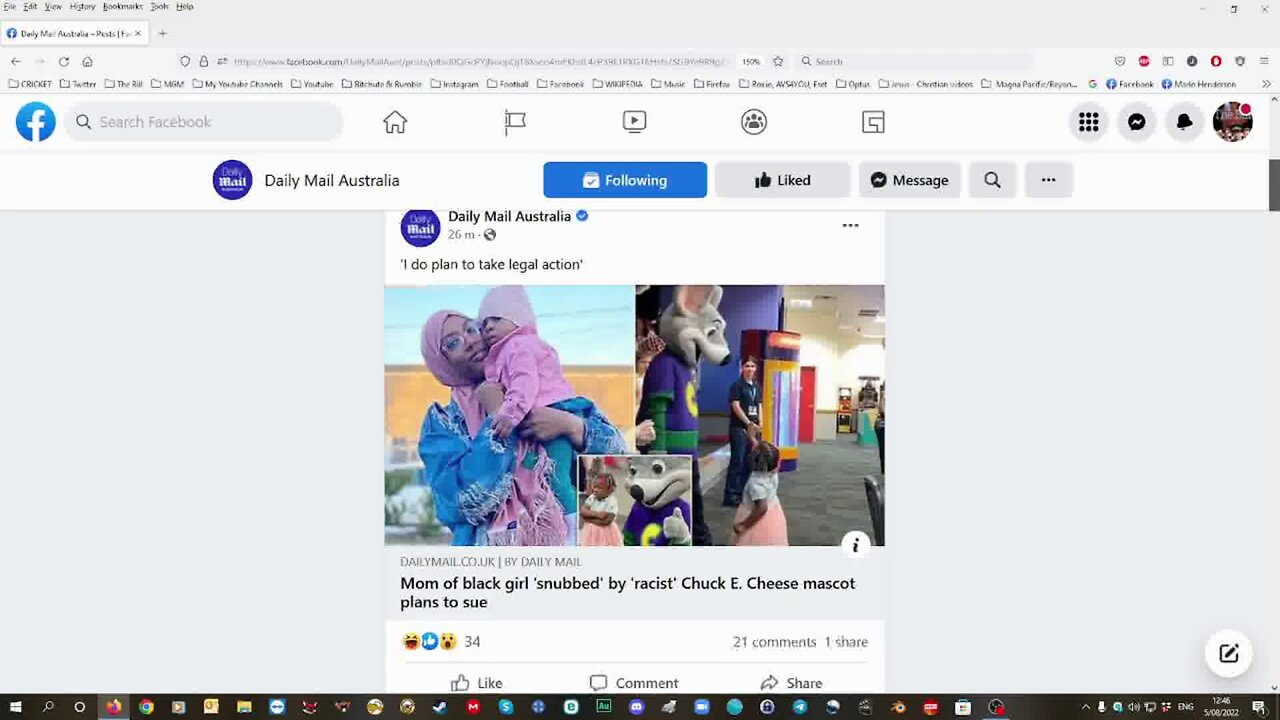Go to Facebook Home feed icon

(x=395, y=122)
